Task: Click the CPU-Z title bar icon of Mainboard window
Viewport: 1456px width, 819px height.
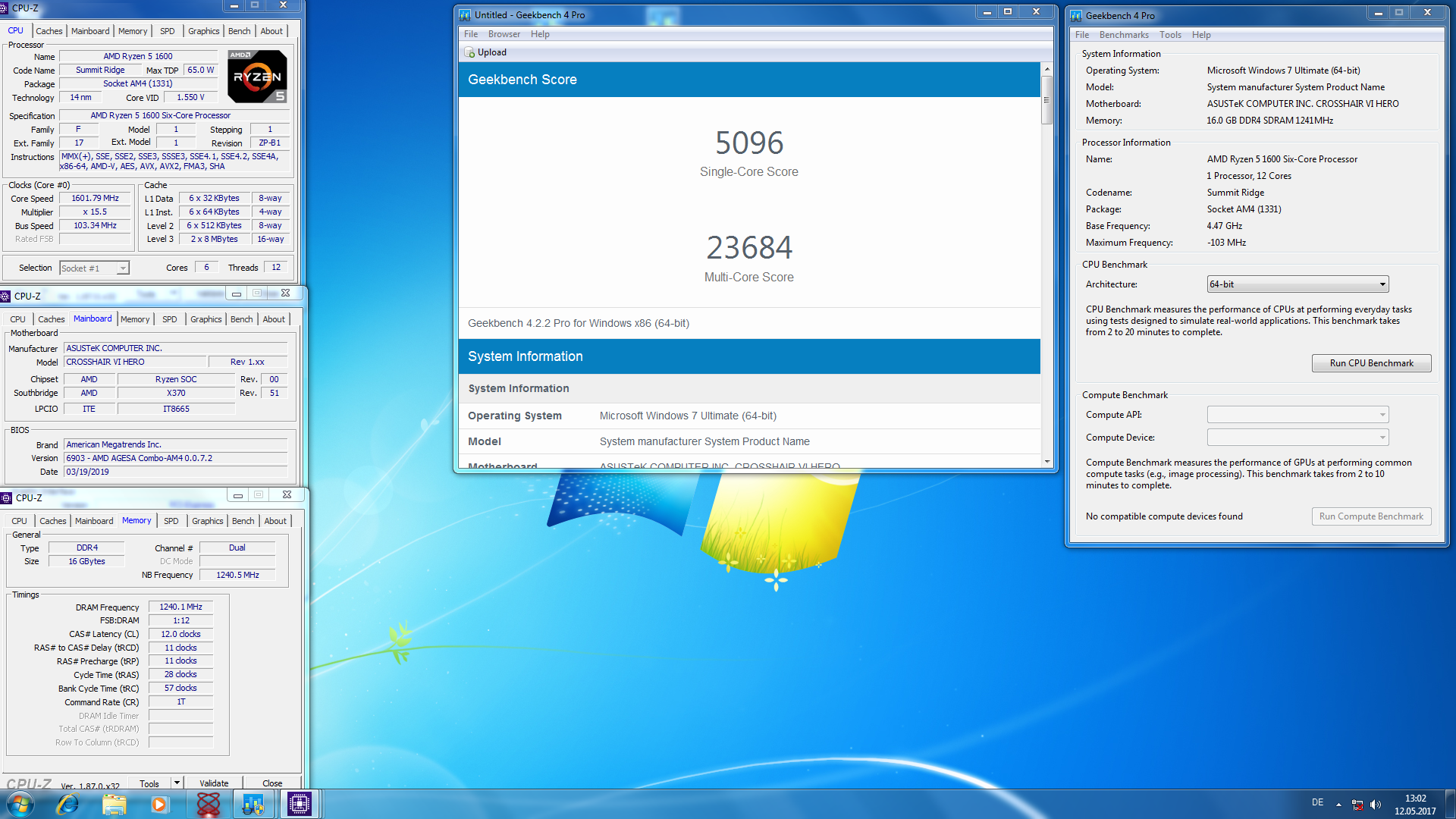Action: [x=6, y=296]
